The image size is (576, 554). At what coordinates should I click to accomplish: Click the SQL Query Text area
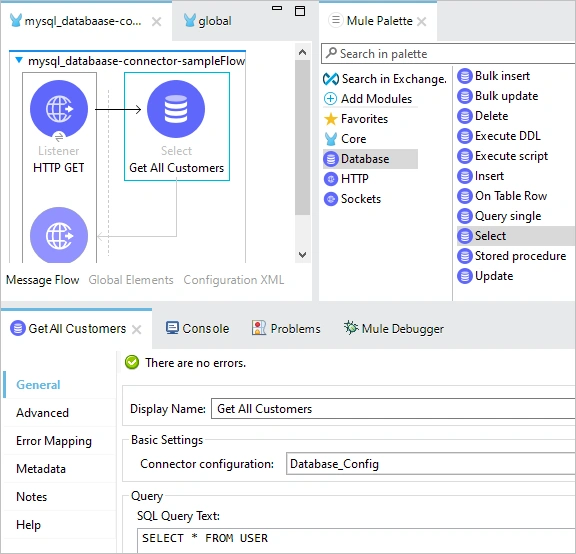pyautogui.click(x=356, y=540)
